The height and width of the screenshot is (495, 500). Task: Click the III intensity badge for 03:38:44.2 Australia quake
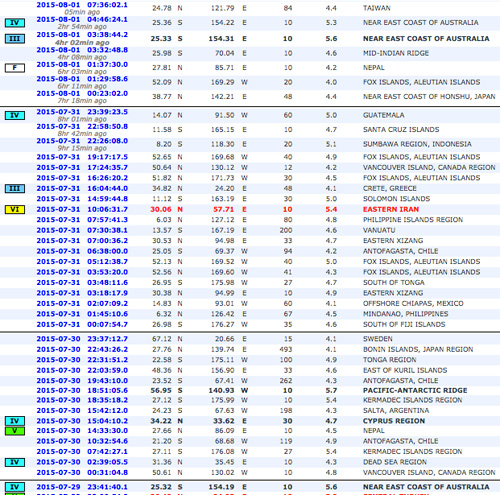(15, 39)
